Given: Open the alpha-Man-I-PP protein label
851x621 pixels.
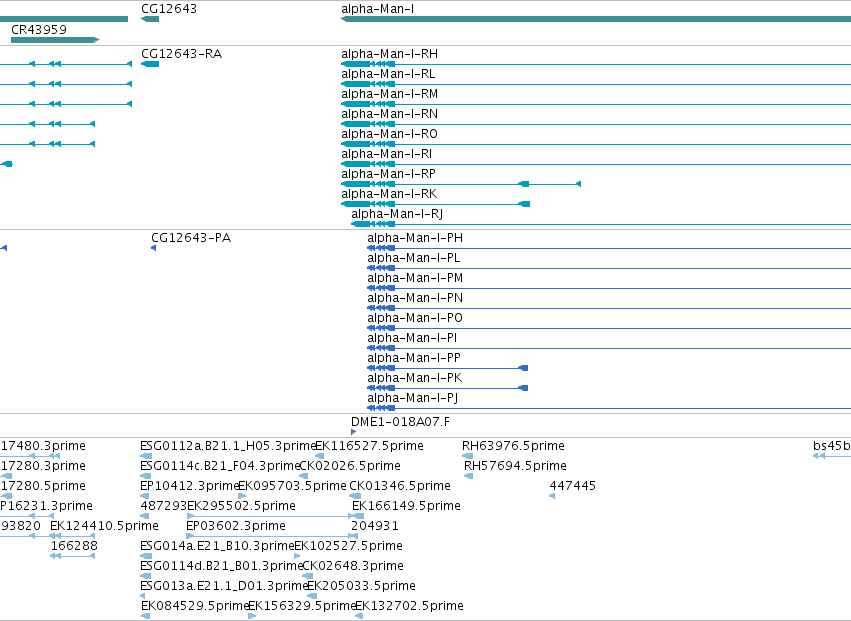Looking at the screenshot, I should coord(414,358).
